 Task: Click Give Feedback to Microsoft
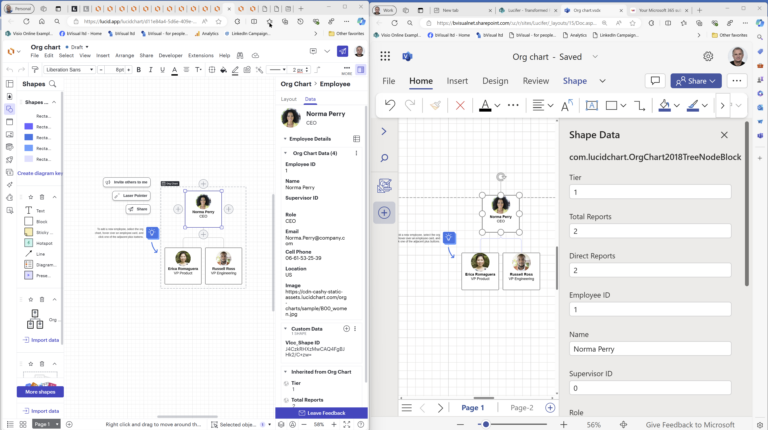click(690, 425)
